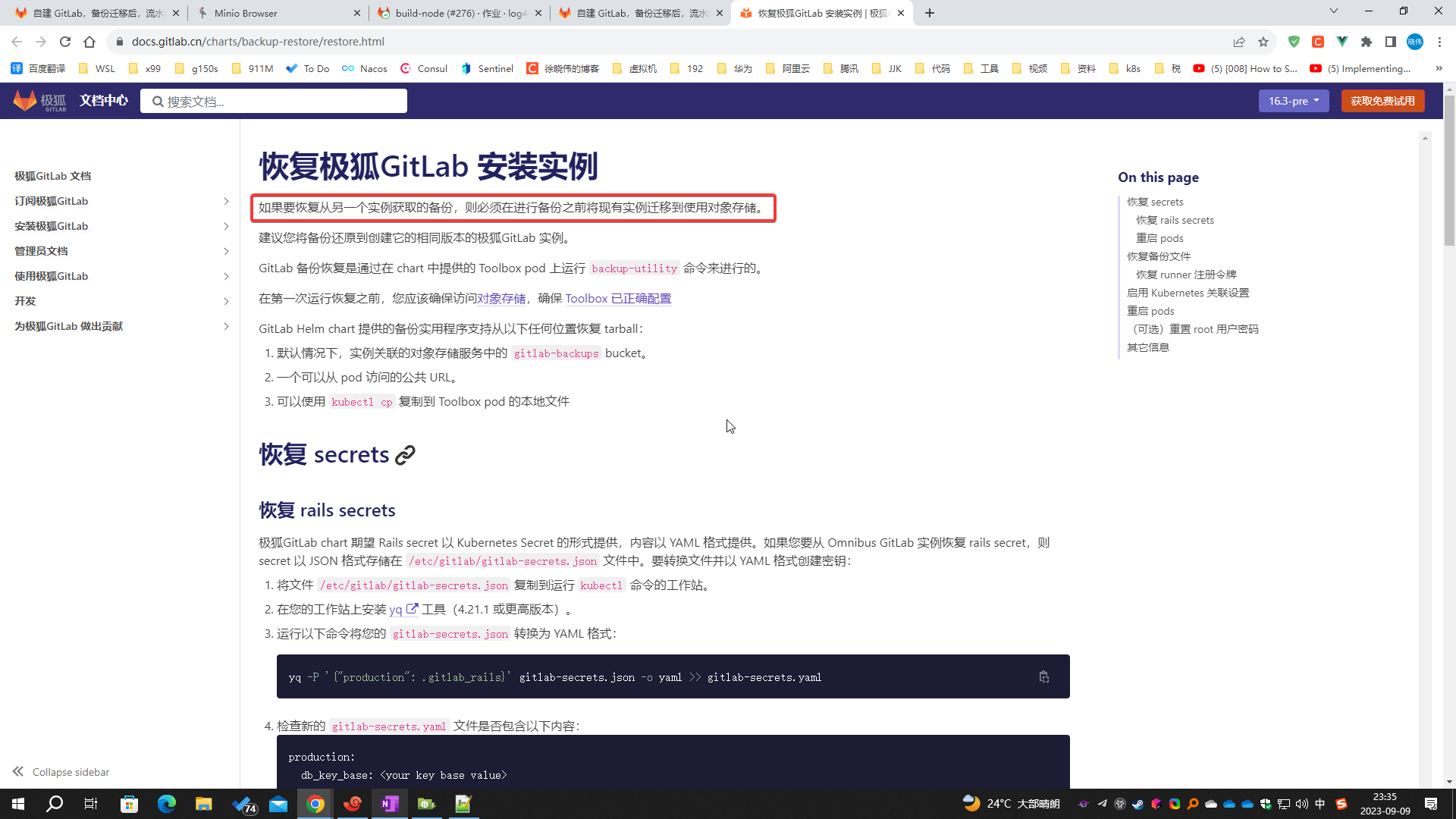1456x819 pixels.
Task: Focus the 搜索文档 search field
Action: tap(274, 101)
